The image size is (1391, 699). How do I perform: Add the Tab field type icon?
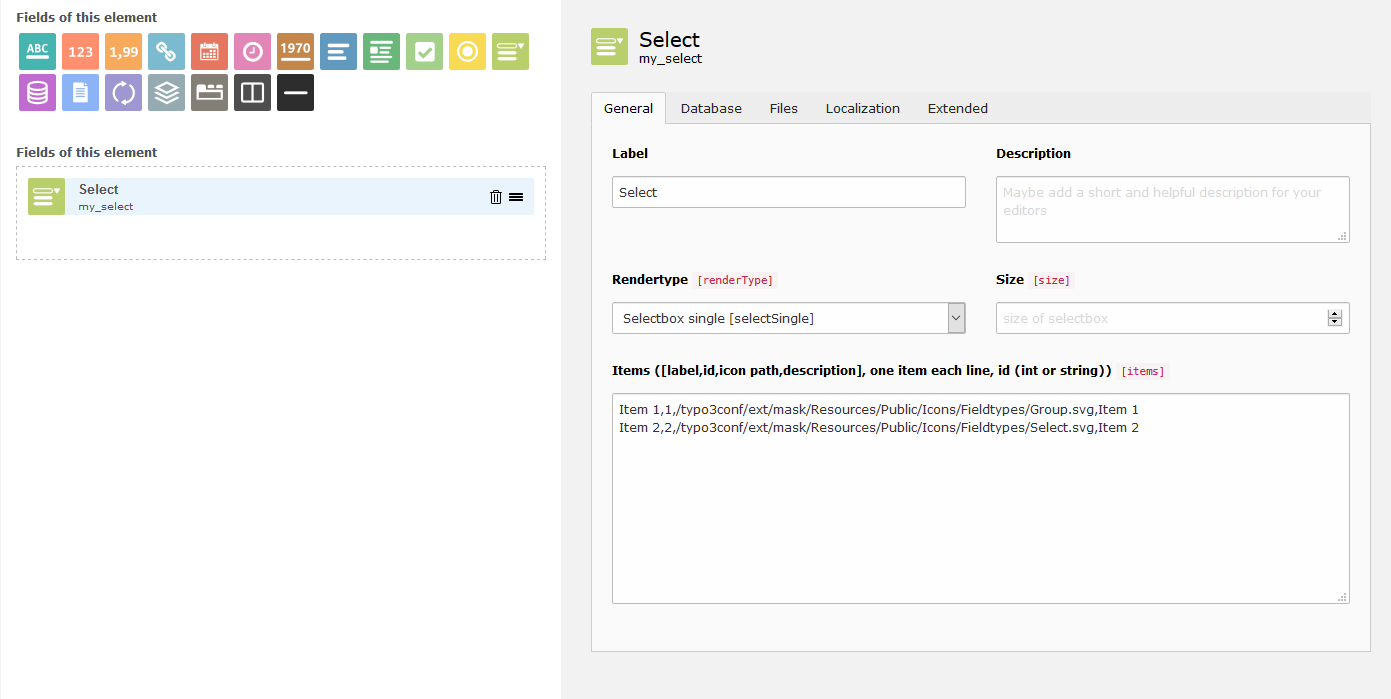[x=209, y=92]
